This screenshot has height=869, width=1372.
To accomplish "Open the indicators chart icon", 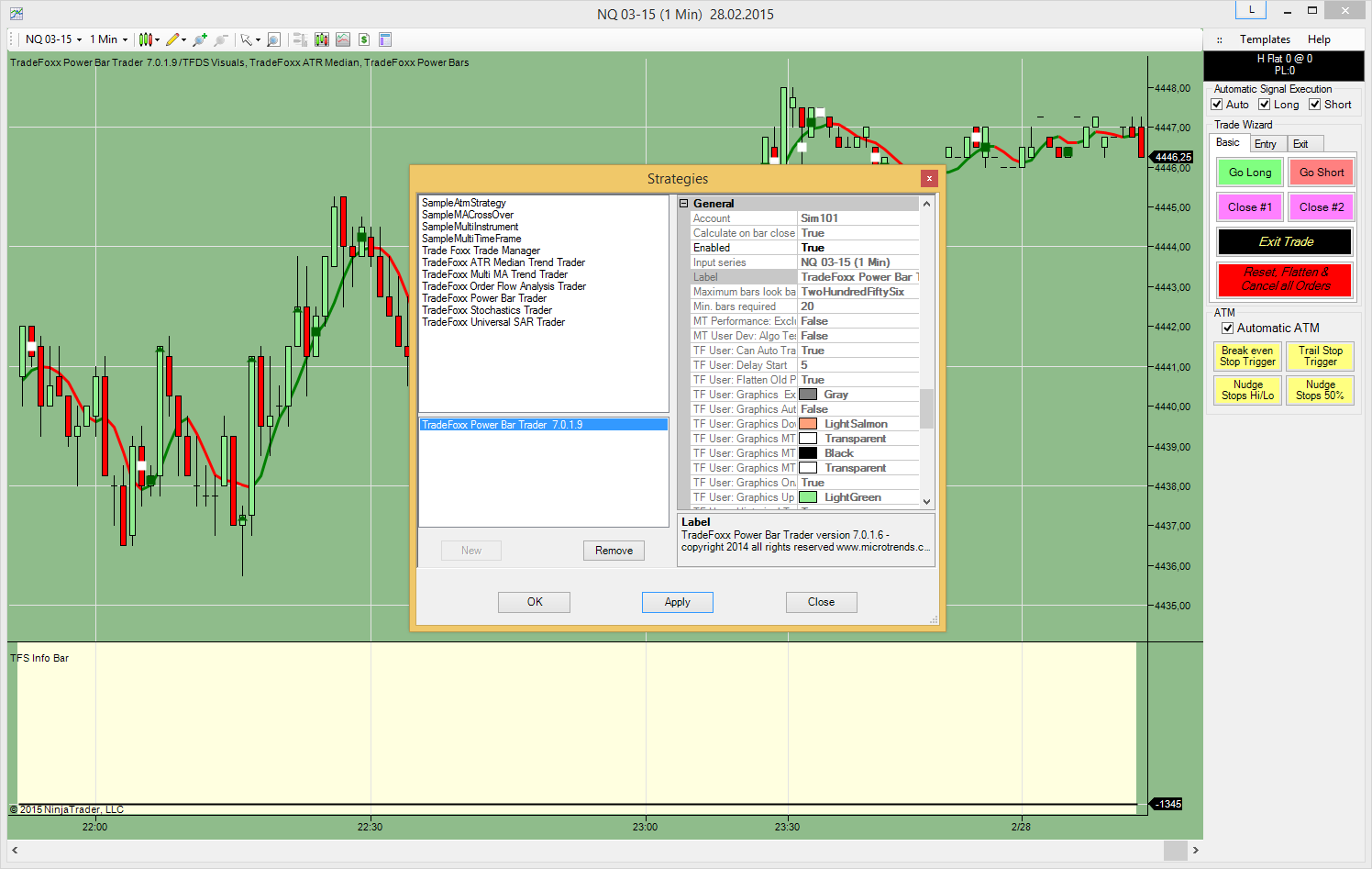I will point(343,39).
